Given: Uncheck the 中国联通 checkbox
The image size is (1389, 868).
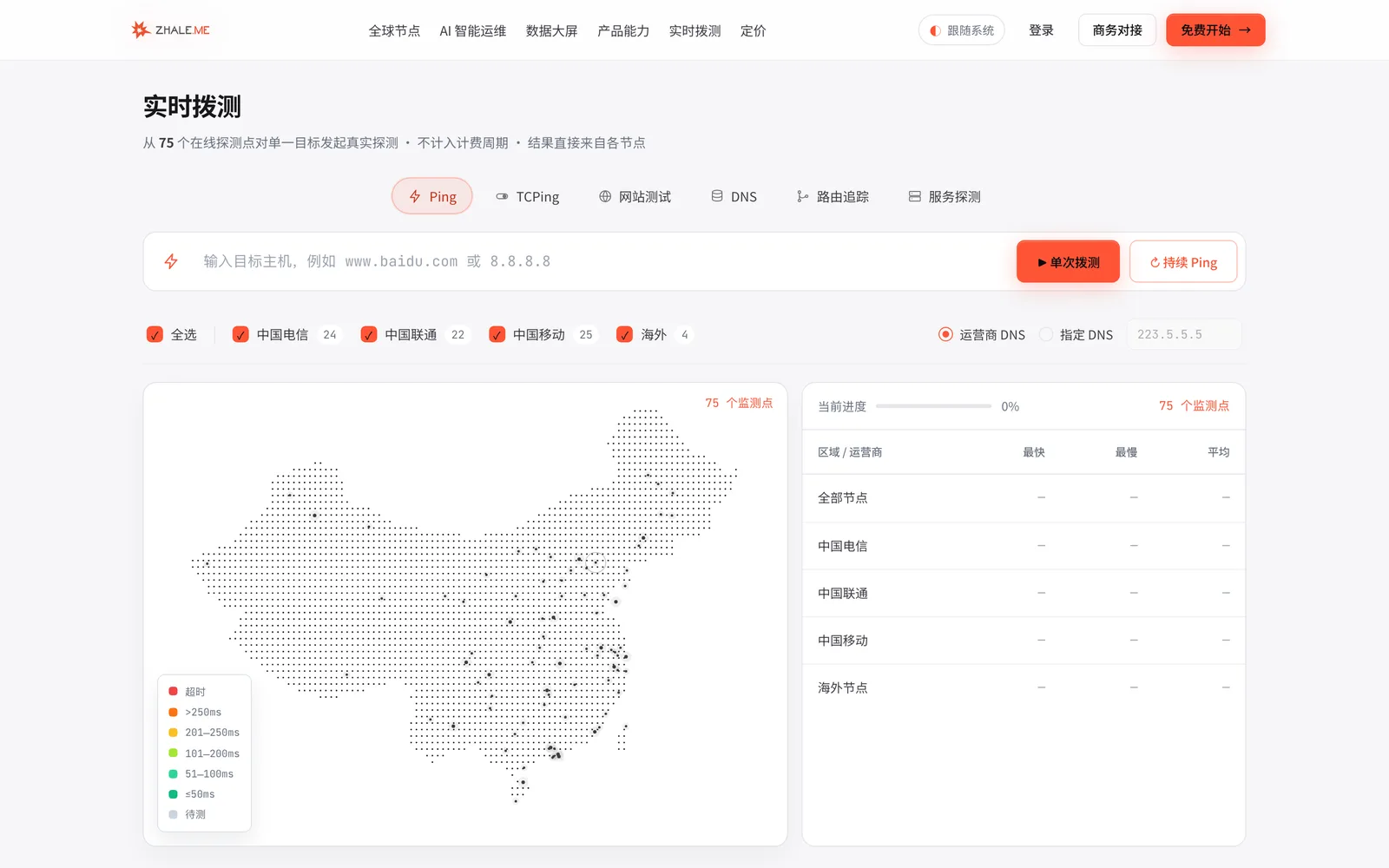Looking at the screenshot, I should point(369,334).
